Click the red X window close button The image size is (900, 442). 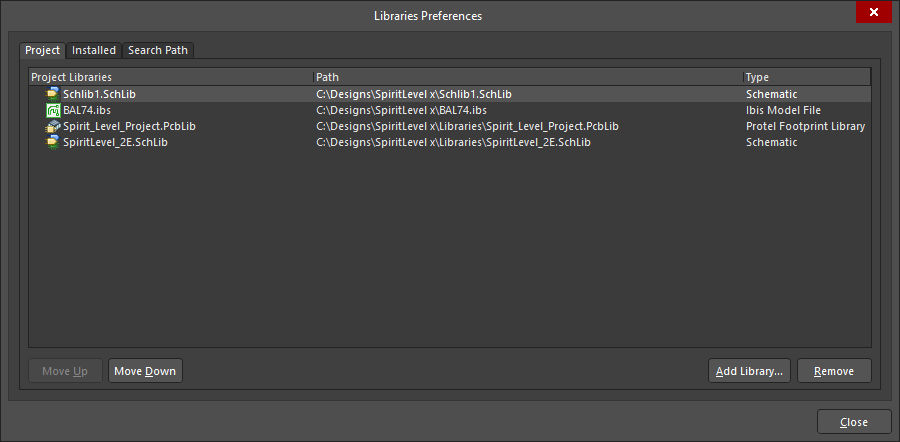874,12
